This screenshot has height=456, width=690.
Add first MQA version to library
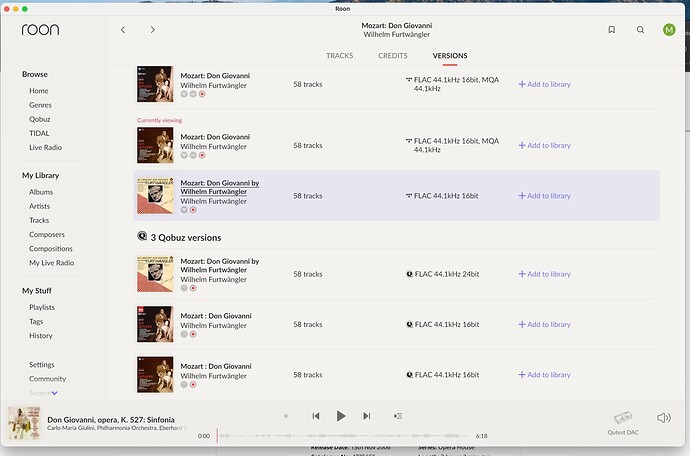(544, 84)
